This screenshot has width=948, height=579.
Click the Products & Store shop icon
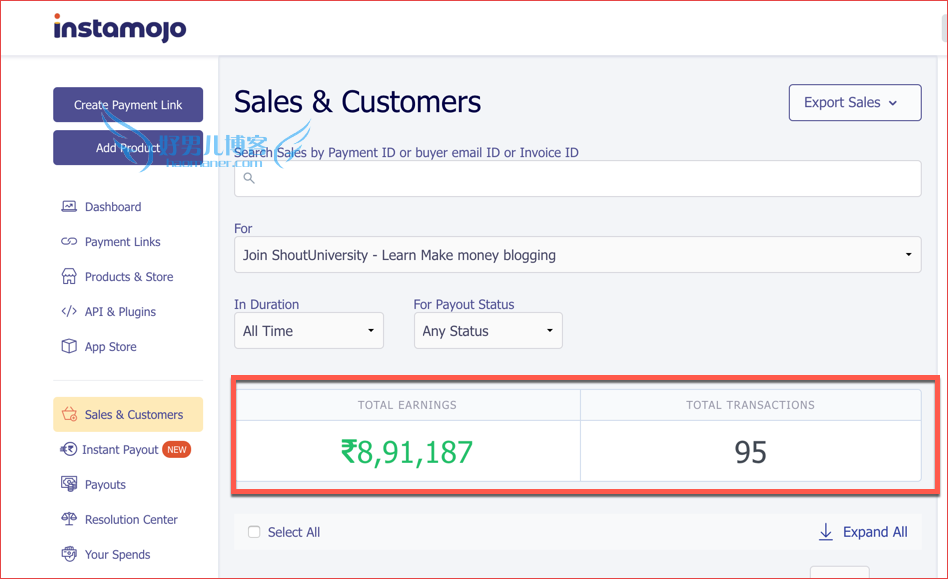pyautogui.click(x=69, y=277)
